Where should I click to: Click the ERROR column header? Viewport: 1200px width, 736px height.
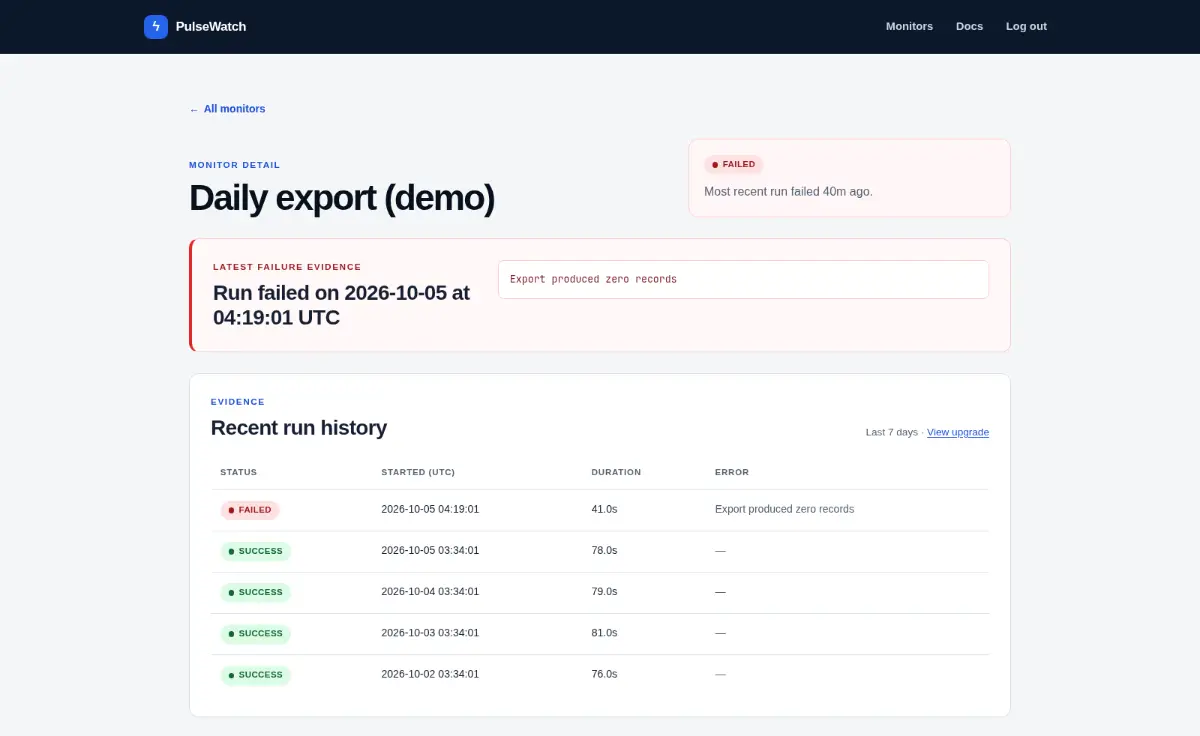click(732, 472)
